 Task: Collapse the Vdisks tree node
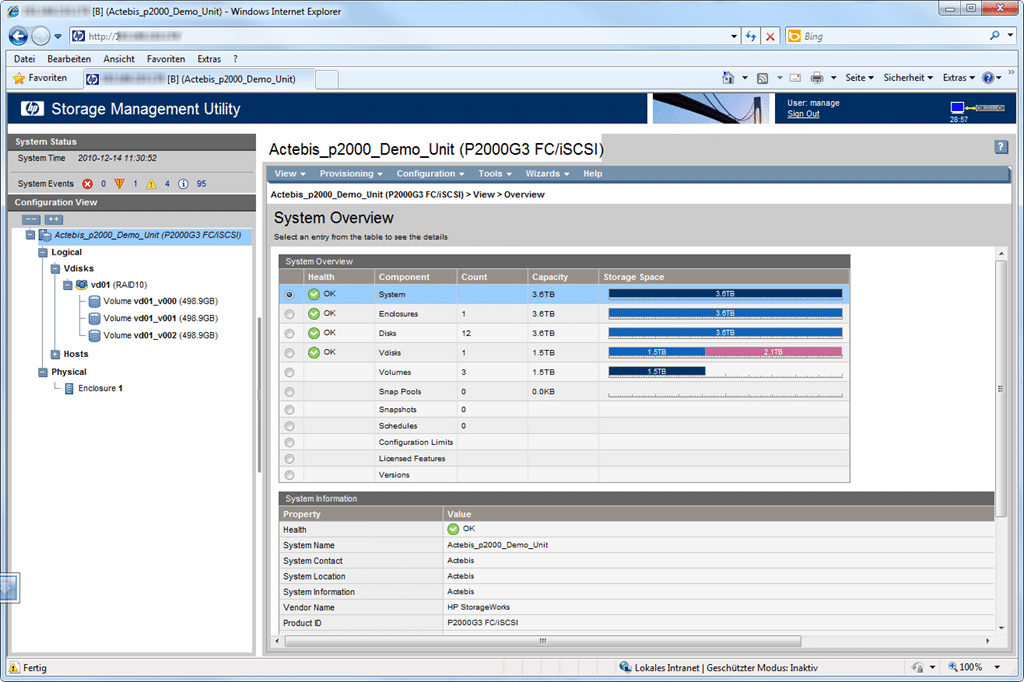[x=55, y=268]
